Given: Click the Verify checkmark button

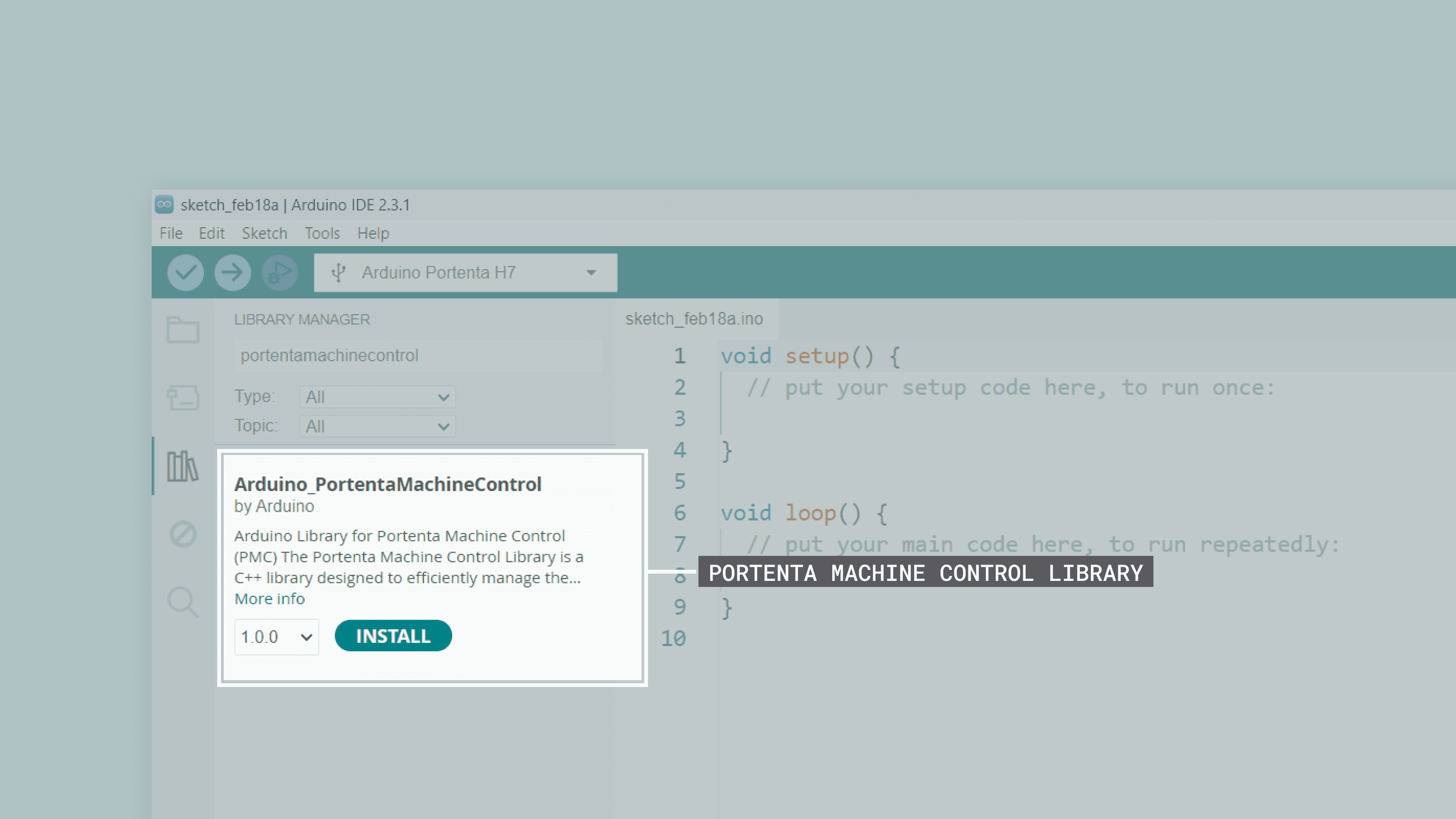Looking at the screenshot, I should [185, 273].
